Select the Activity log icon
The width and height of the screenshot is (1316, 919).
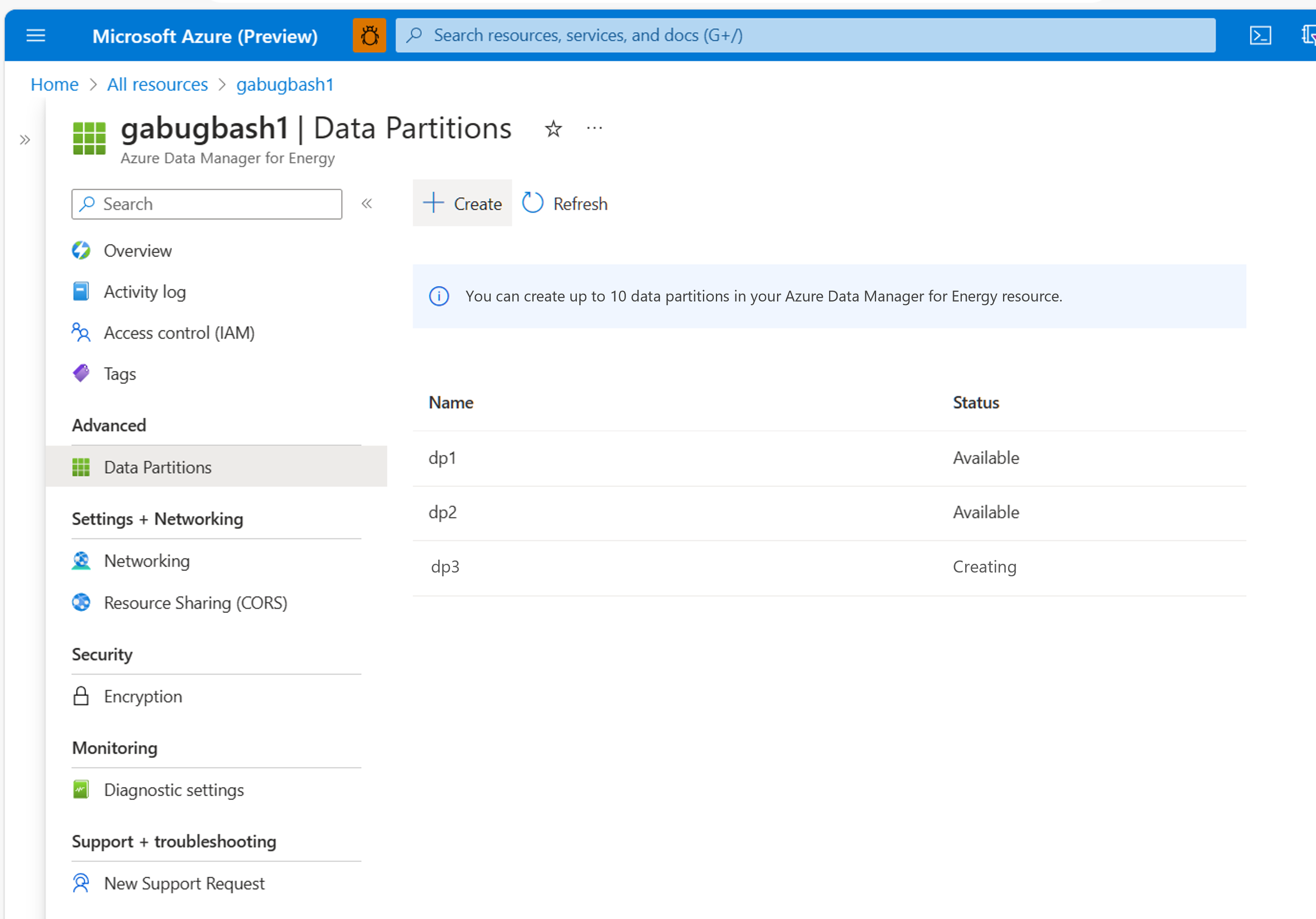(x=81, y=291)
